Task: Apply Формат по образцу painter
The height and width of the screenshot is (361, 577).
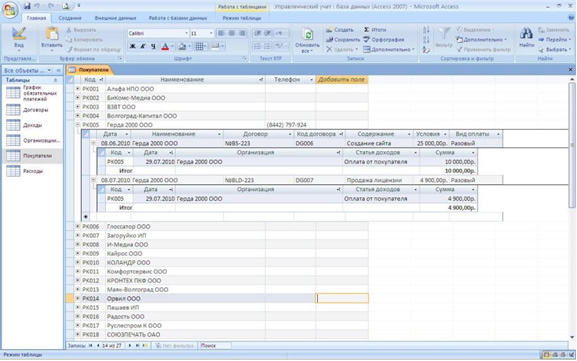Action: (93, 49)
